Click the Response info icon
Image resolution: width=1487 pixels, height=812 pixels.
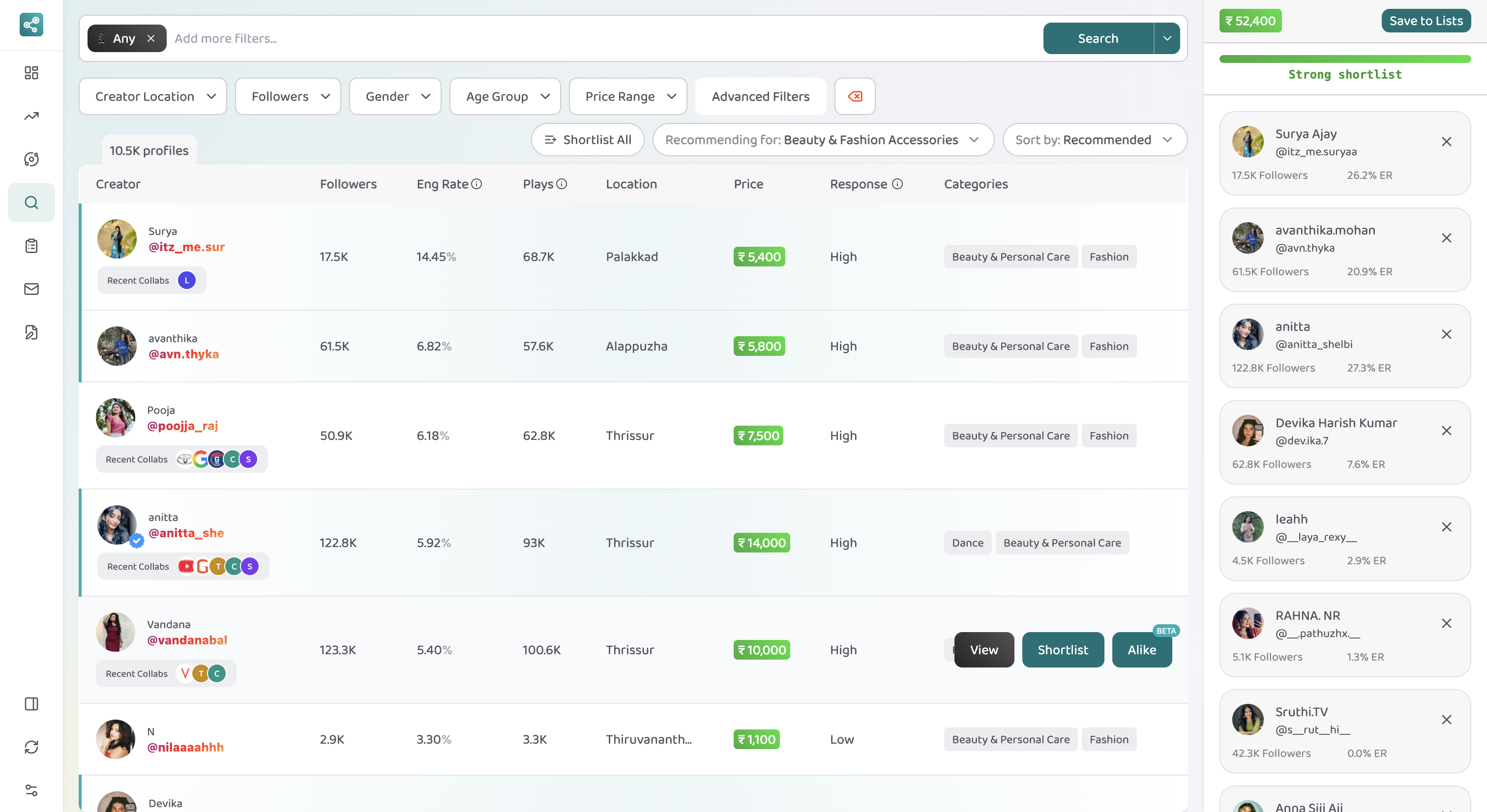click(897, 184)
